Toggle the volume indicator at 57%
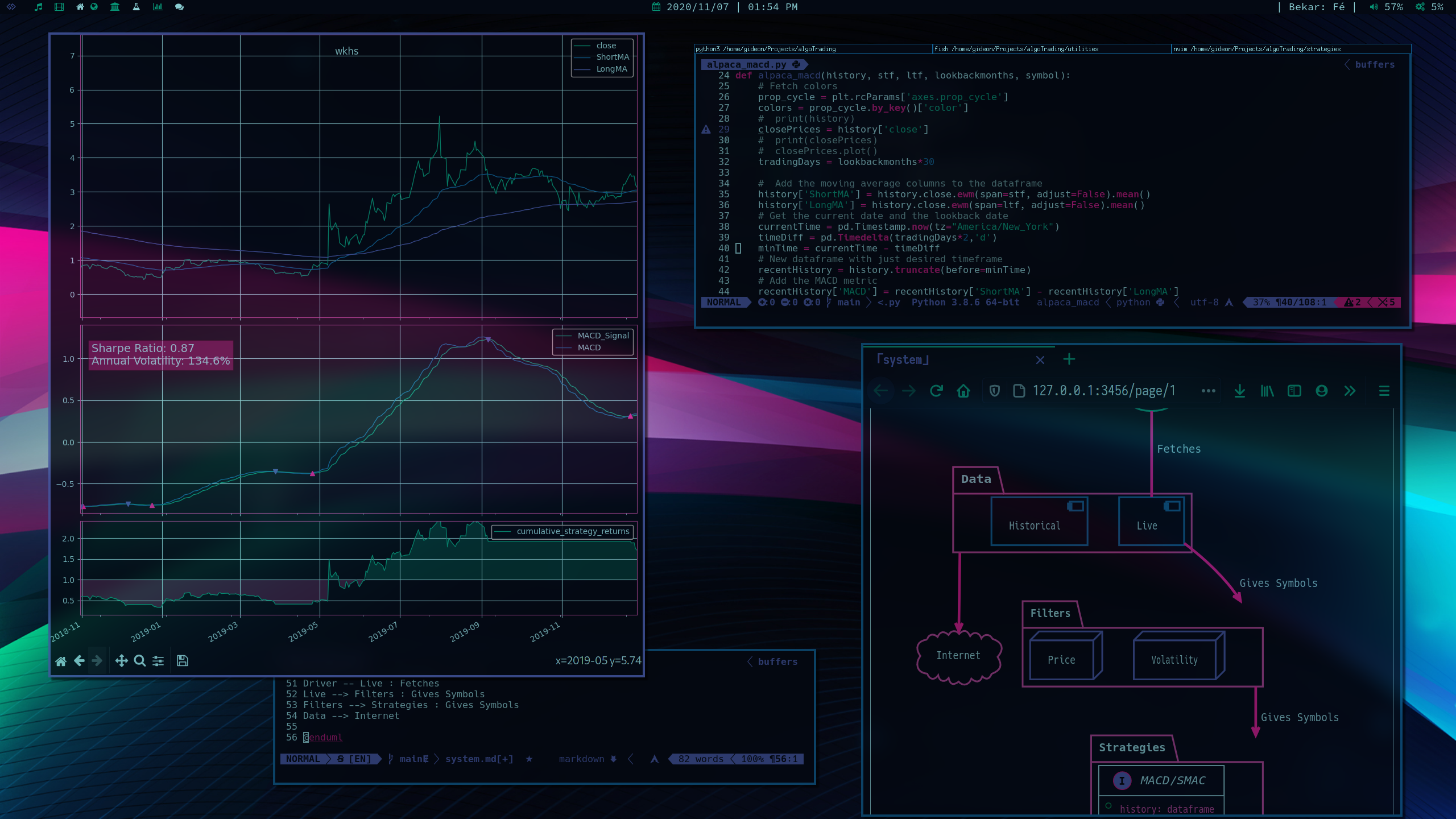This screenshot has width=1456, height=819. pyautogui.click(x=1385, y=7)
